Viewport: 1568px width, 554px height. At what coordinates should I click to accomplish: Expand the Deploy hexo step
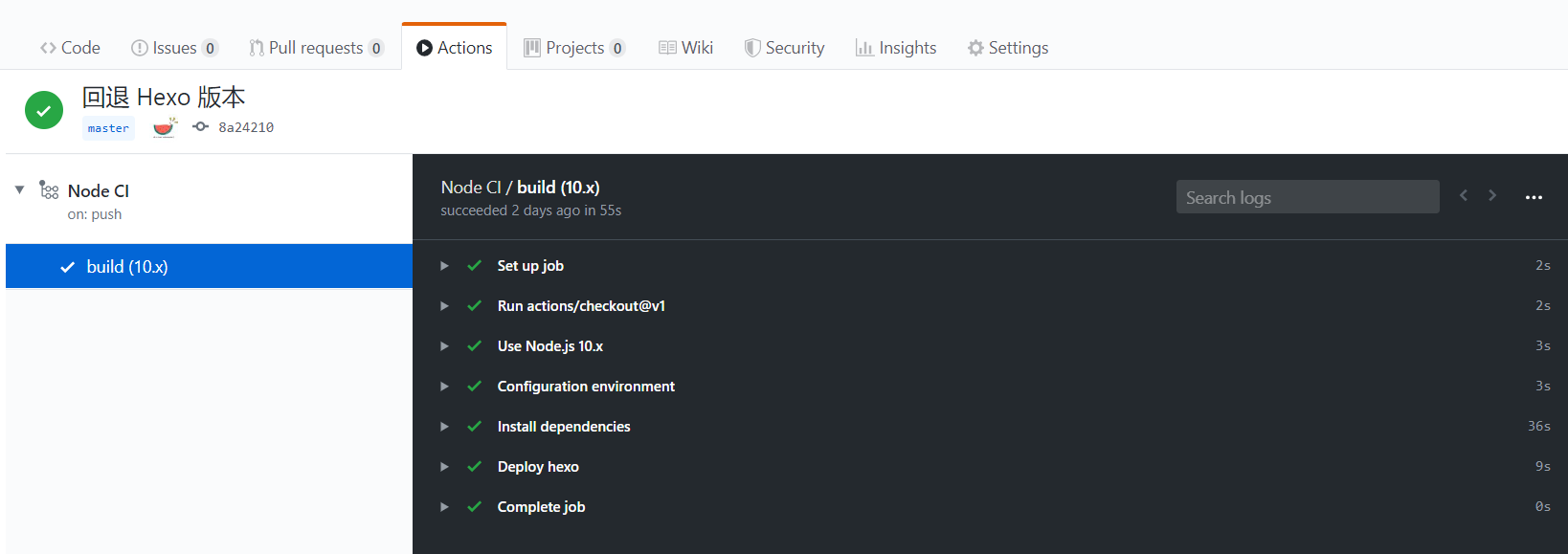pos(444,467)
